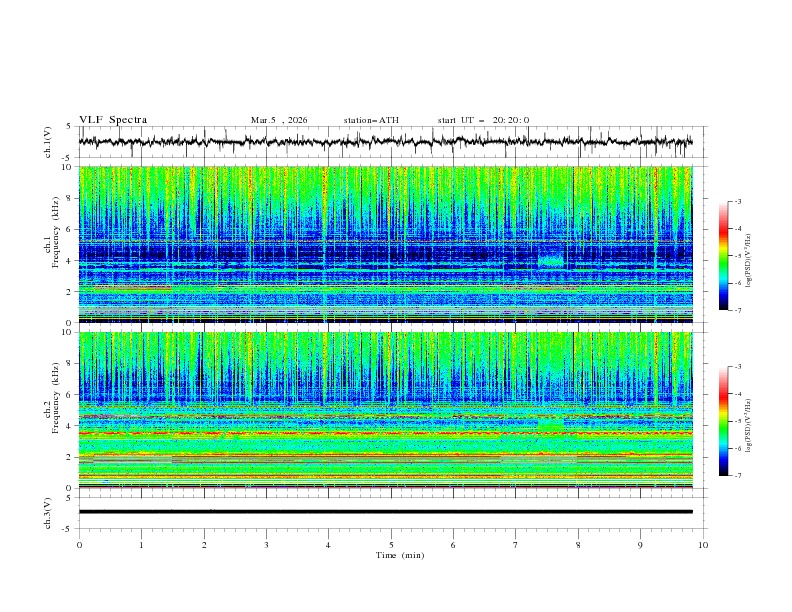Click the ch.2 spectrogram color scale bar
Image resolution: width=792 pixels, height=612 pixels.
[x=723, y=420]
